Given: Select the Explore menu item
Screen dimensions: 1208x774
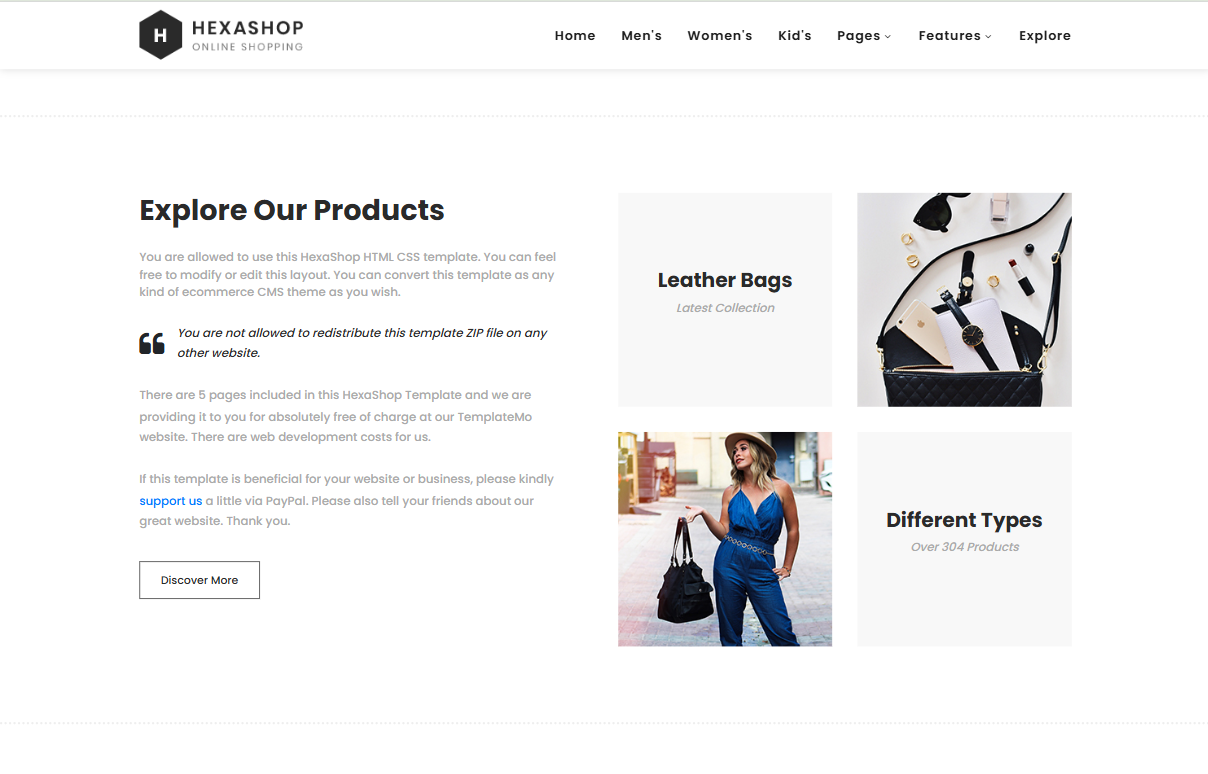Looking at the screenshot, I should [x=1045, y=36].
